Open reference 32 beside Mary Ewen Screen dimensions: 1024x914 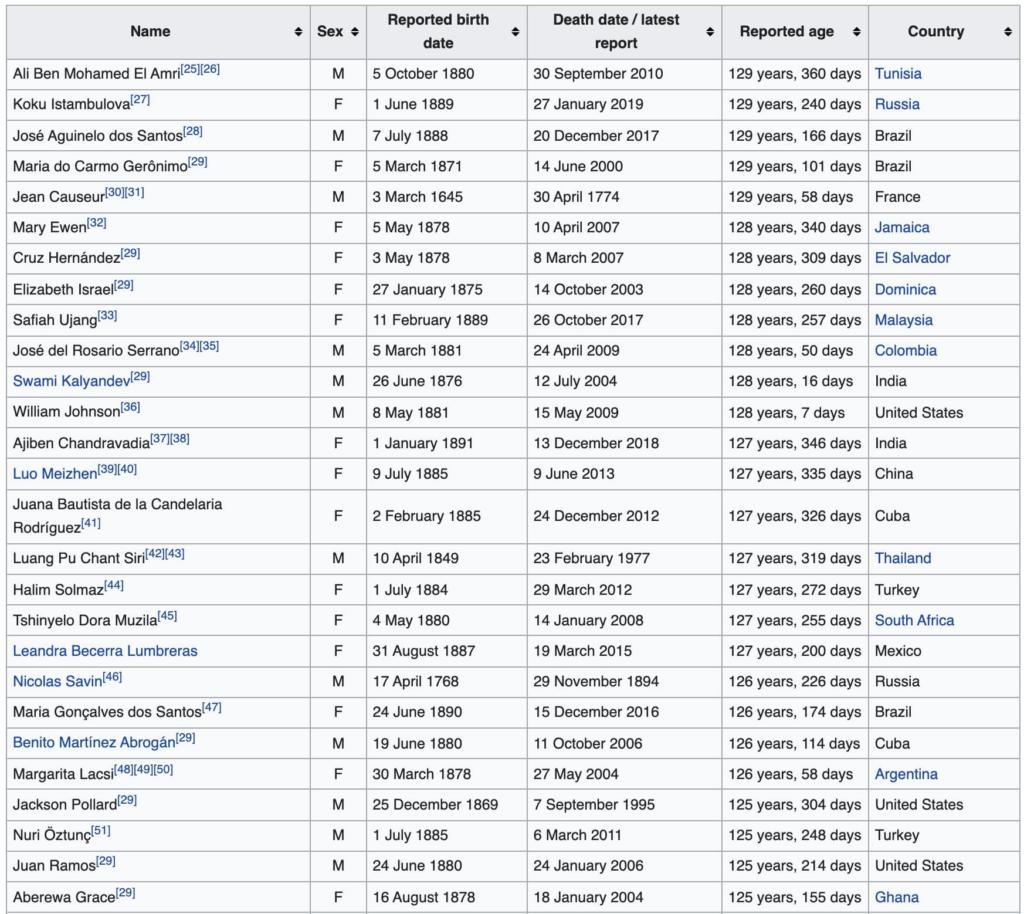point(96,223)
